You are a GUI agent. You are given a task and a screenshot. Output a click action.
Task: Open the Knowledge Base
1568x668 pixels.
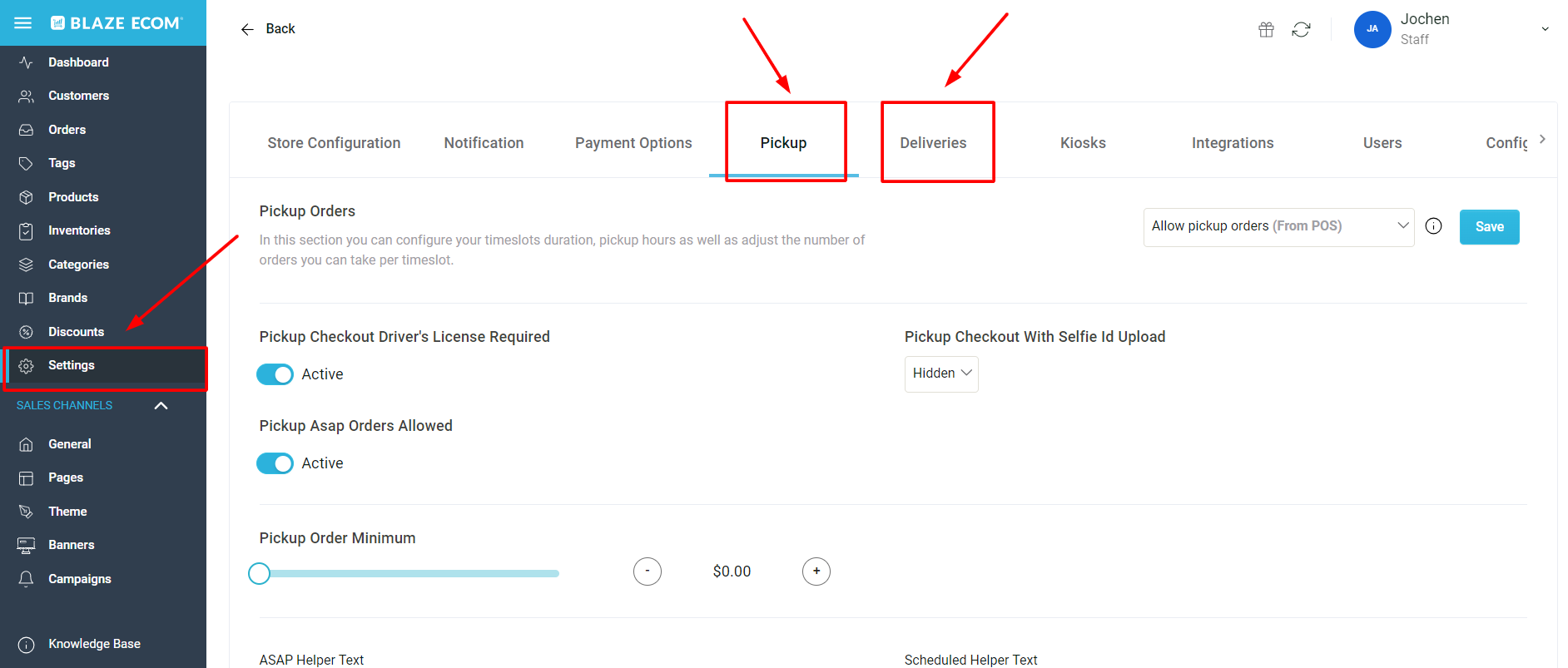tap(94, 643)
